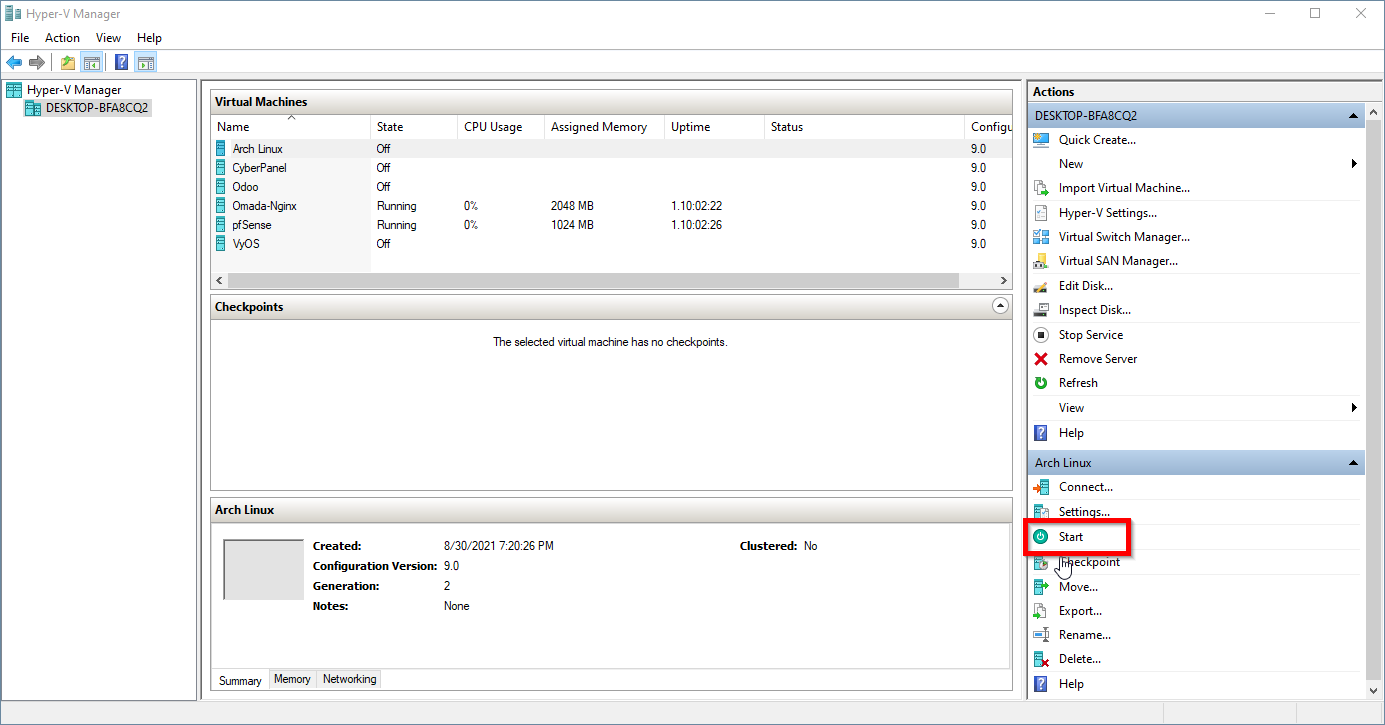Click the Delete virtual machine icon
Screen dimensions: 1385x725
tap(1041, 659)
